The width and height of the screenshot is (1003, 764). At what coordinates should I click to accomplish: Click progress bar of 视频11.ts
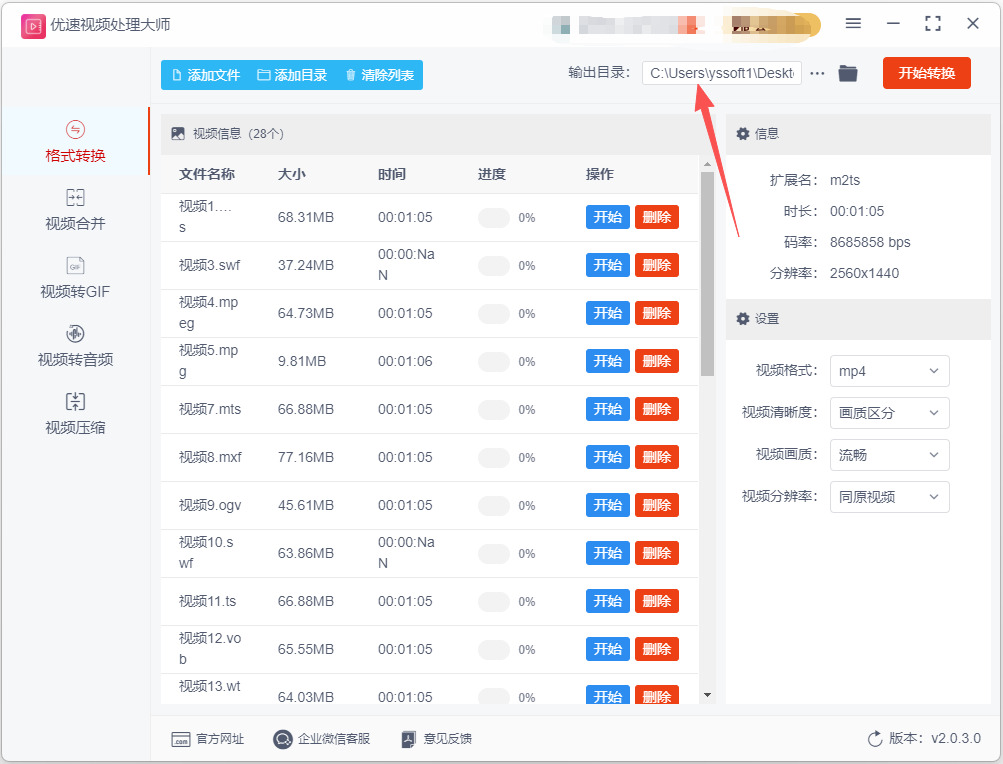click(494, 601)
